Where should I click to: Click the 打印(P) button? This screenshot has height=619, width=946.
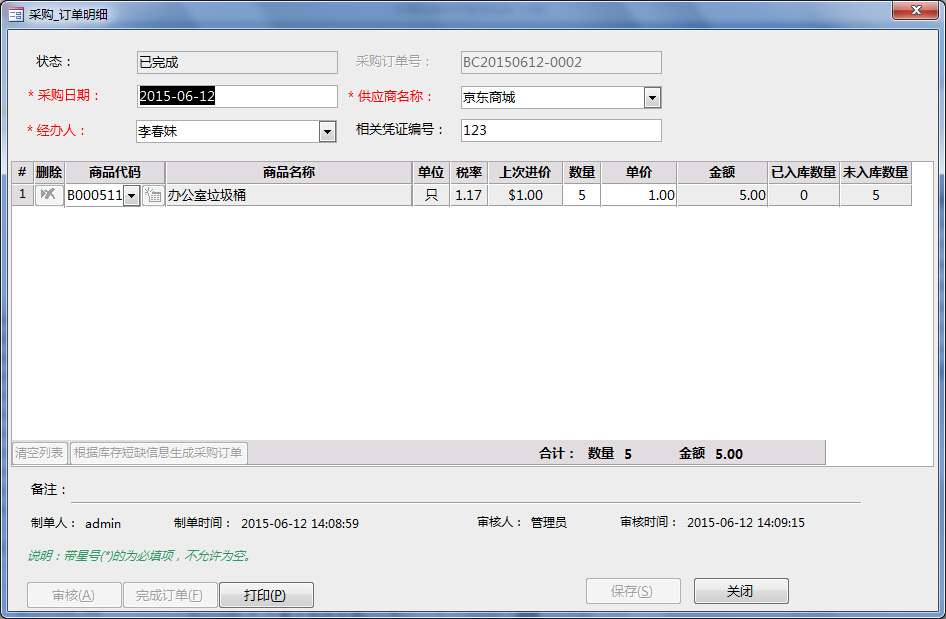(266, 595)
